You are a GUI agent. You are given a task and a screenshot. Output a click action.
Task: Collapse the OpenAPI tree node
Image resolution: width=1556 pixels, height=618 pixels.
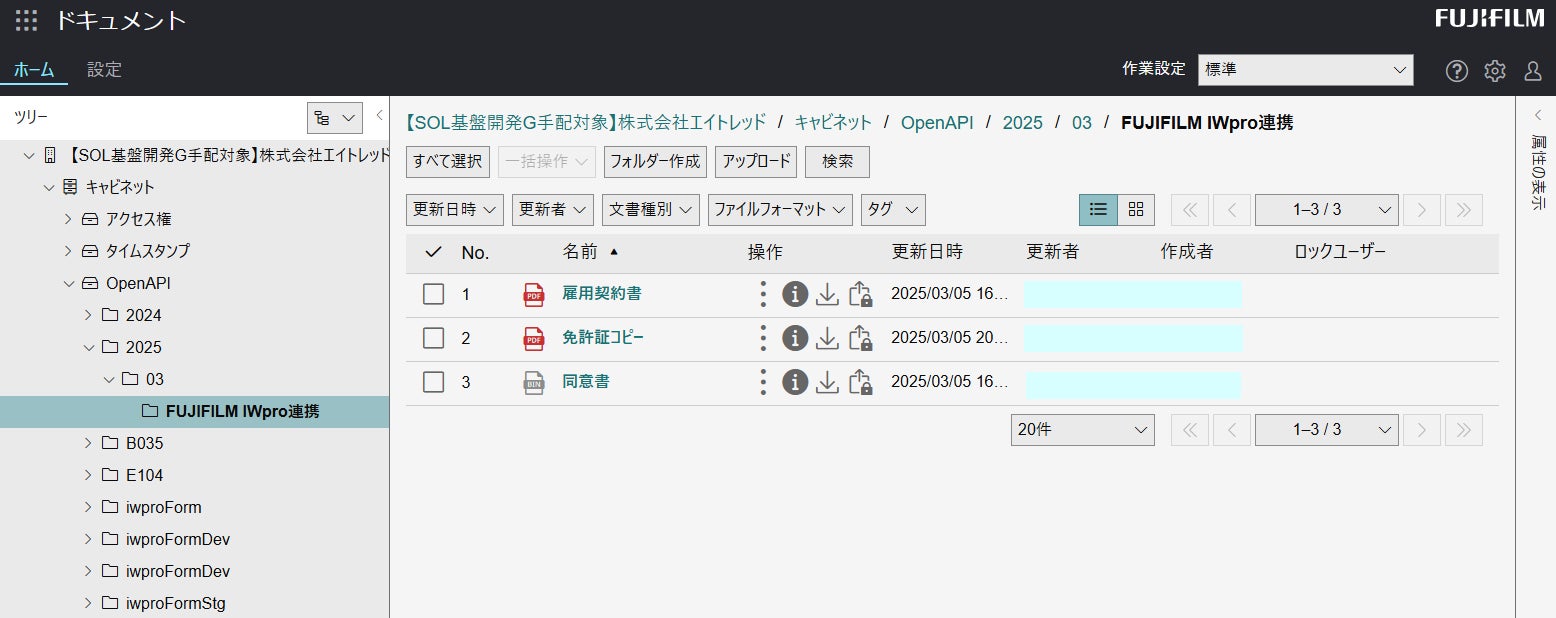tap(68, 283)
